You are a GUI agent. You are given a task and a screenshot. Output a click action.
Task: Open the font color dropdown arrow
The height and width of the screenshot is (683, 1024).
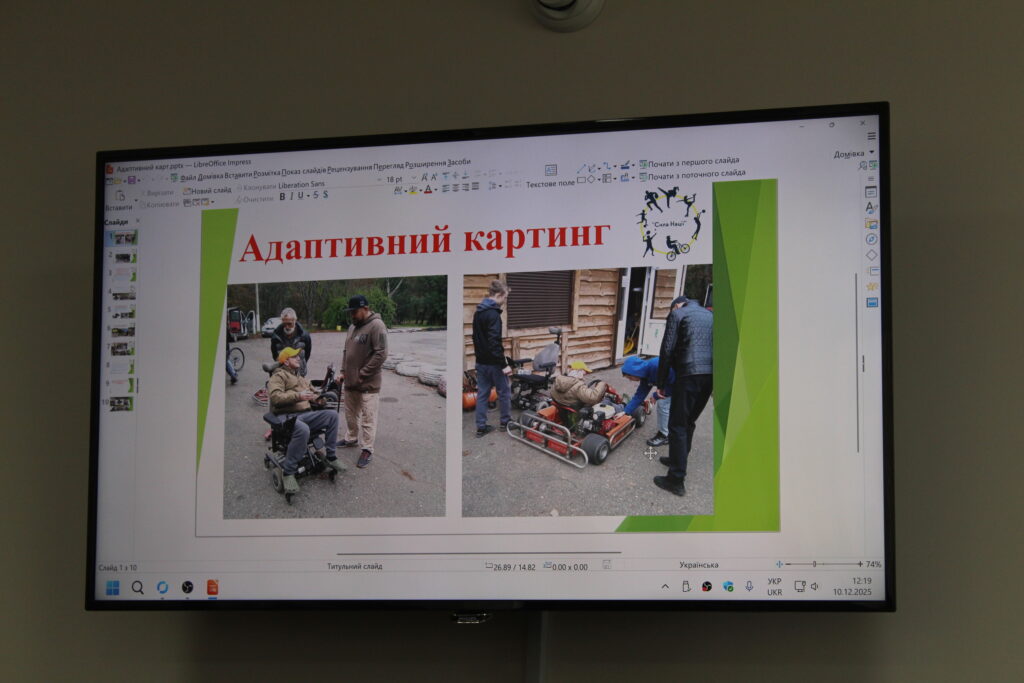point(435,189)
